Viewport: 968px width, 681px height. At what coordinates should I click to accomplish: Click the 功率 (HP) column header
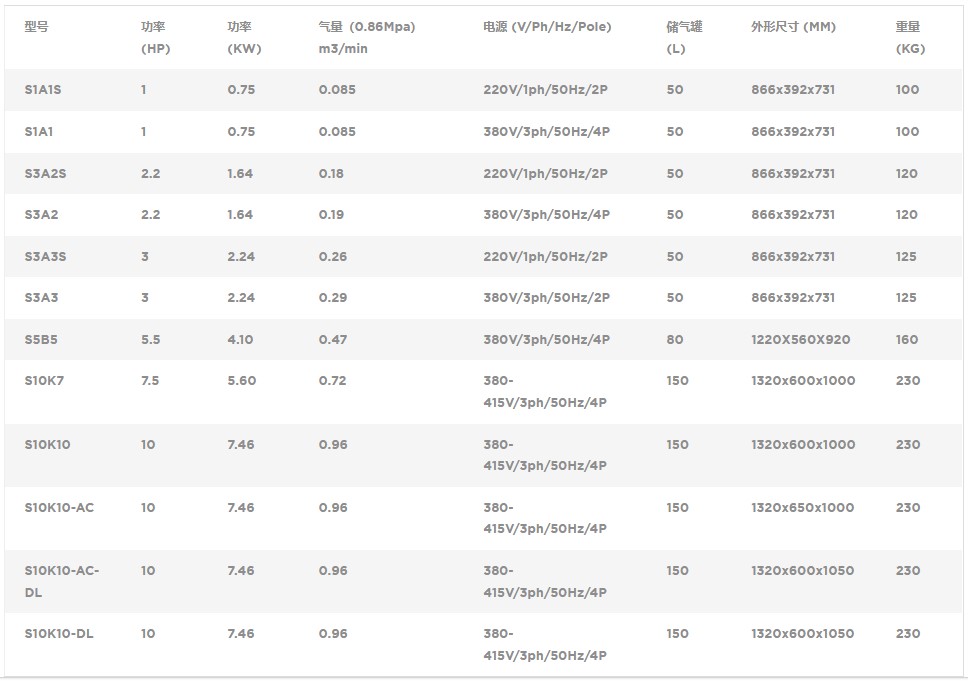point(155,38)
